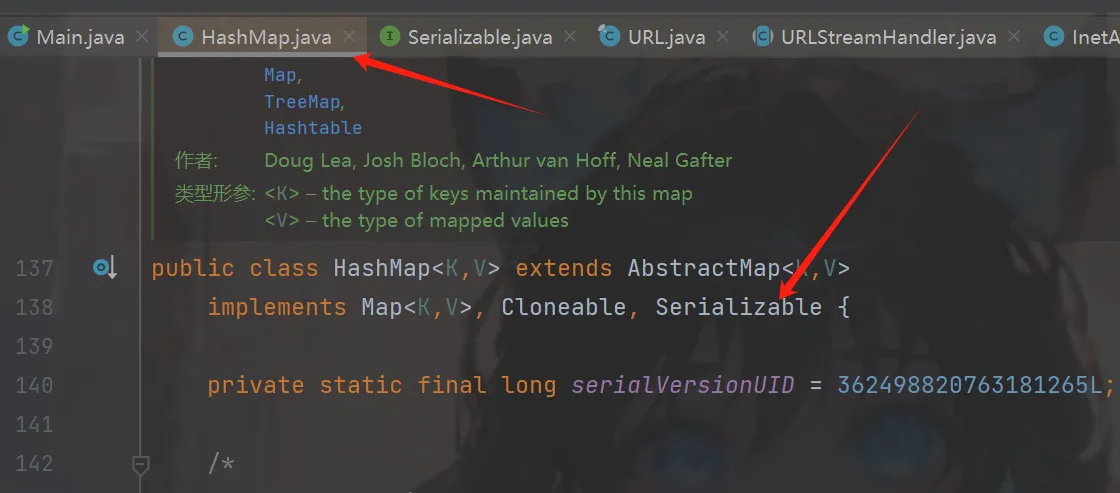Close the URL.java tab

(x=723, y=36)
